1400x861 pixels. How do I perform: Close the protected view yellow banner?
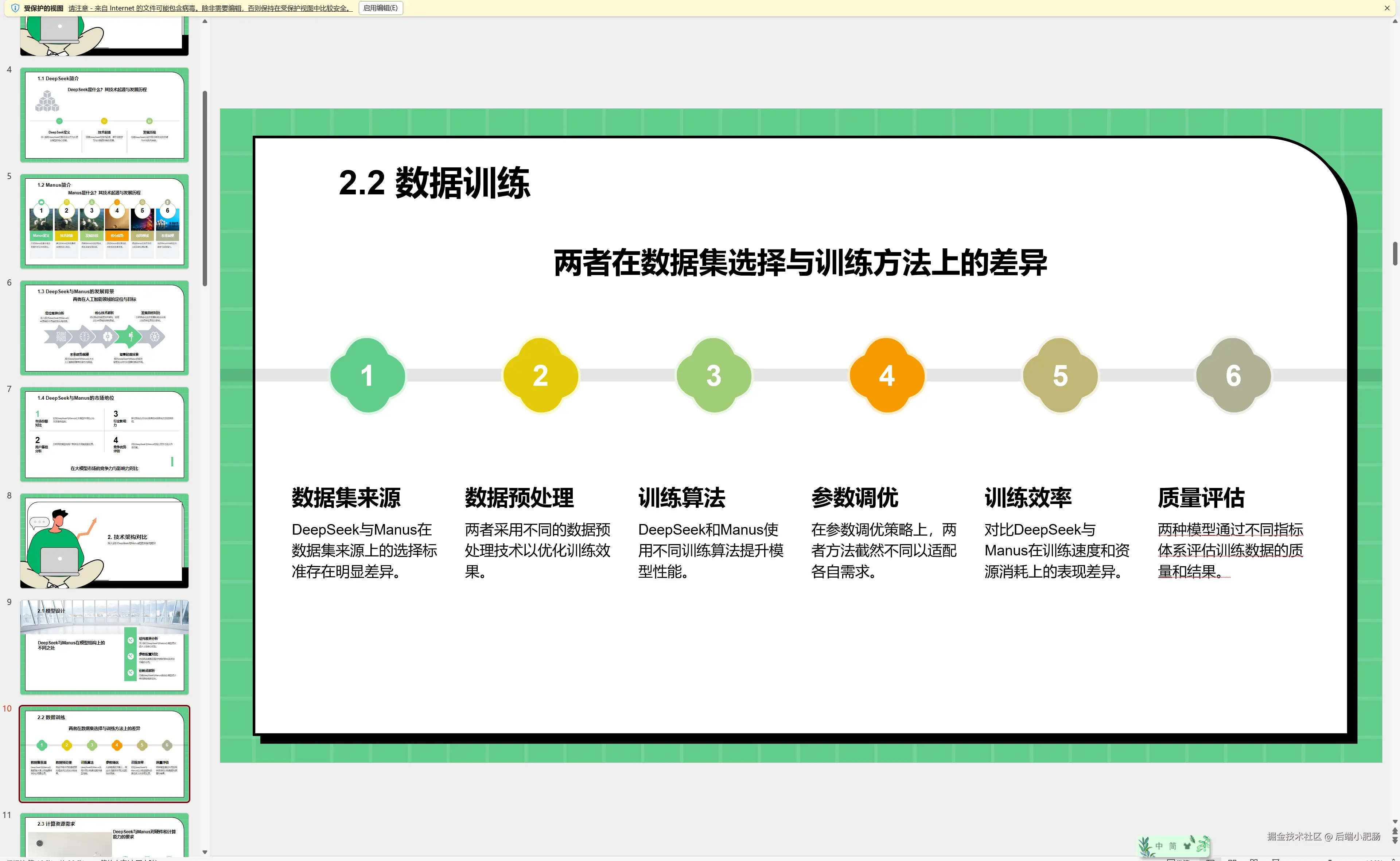[1387, 8]
